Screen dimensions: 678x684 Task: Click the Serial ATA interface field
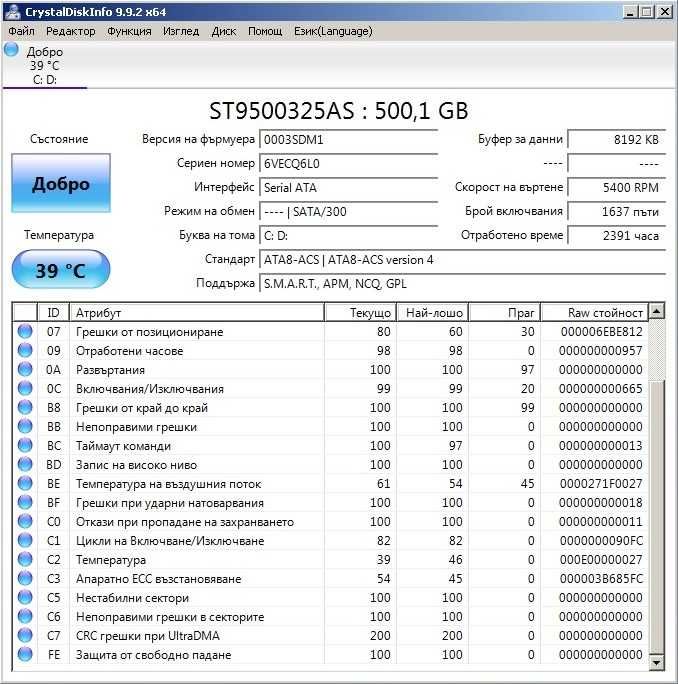[349, 188]
